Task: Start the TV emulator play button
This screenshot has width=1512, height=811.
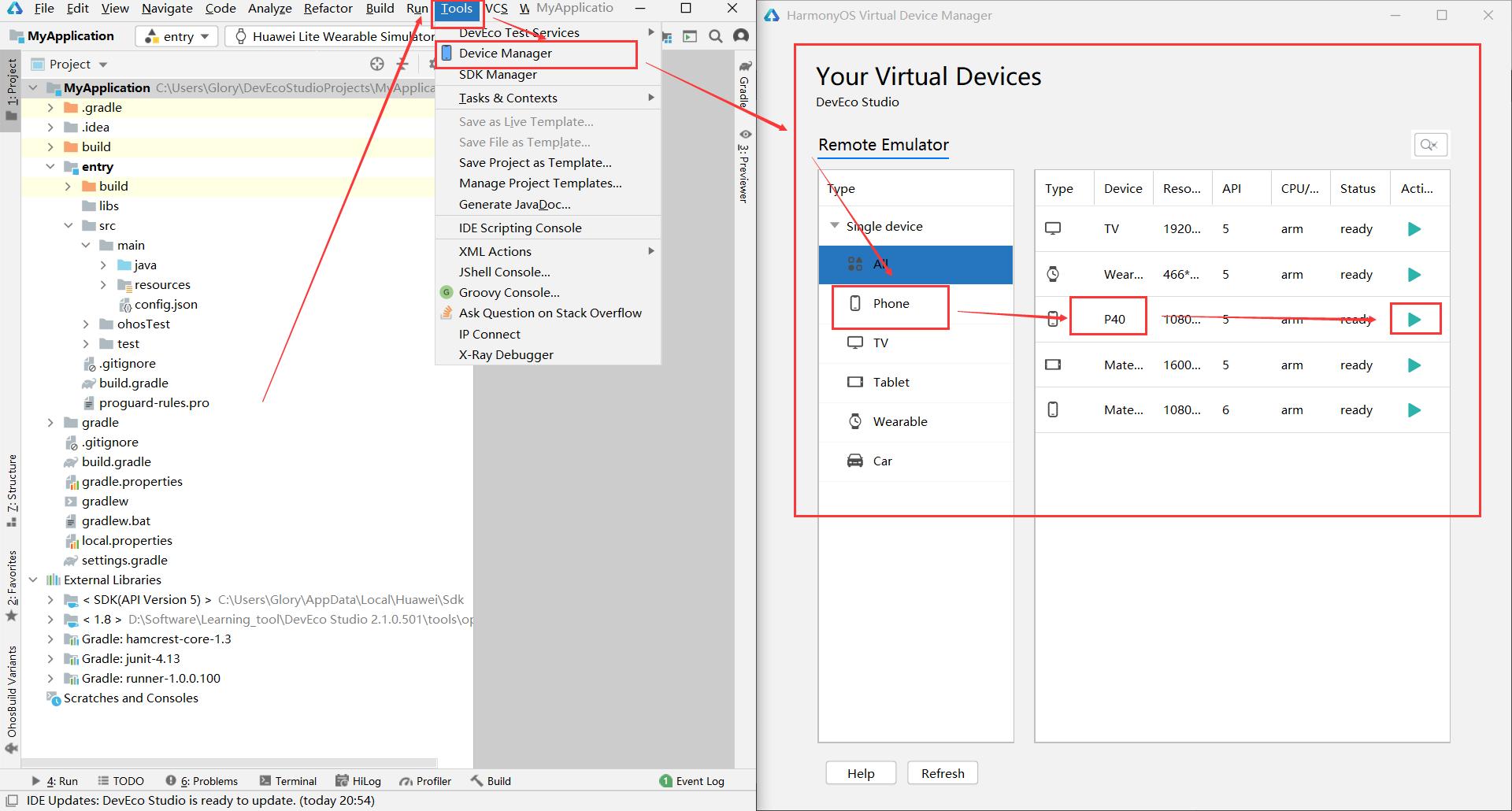Action: click(1414, 229)
